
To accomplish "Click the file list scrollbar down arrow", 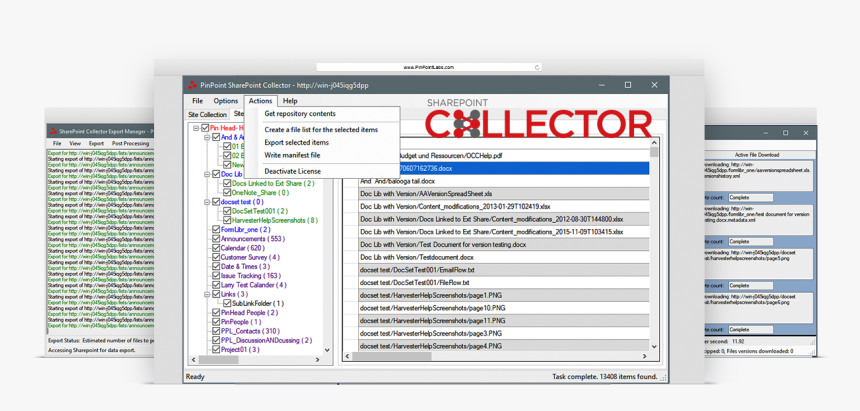I will [655, 347].
